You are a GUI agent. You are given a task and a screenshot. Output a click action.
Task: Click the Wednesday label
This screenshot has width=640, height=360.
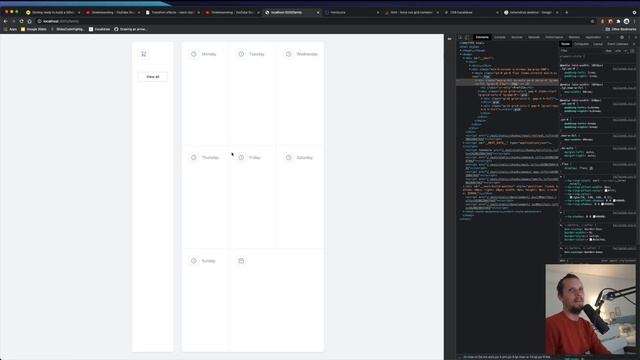[x=307, y=54]
